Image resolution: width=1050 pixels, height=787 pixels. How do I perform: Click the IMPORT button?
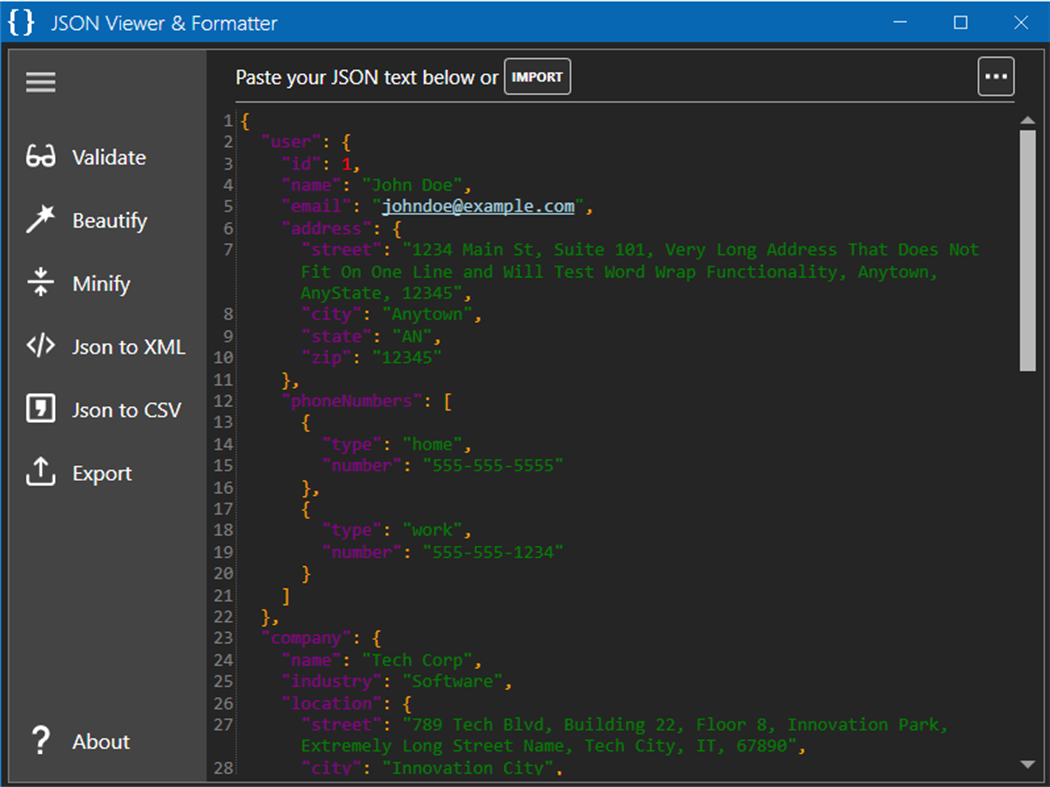[x=537, y=77]
